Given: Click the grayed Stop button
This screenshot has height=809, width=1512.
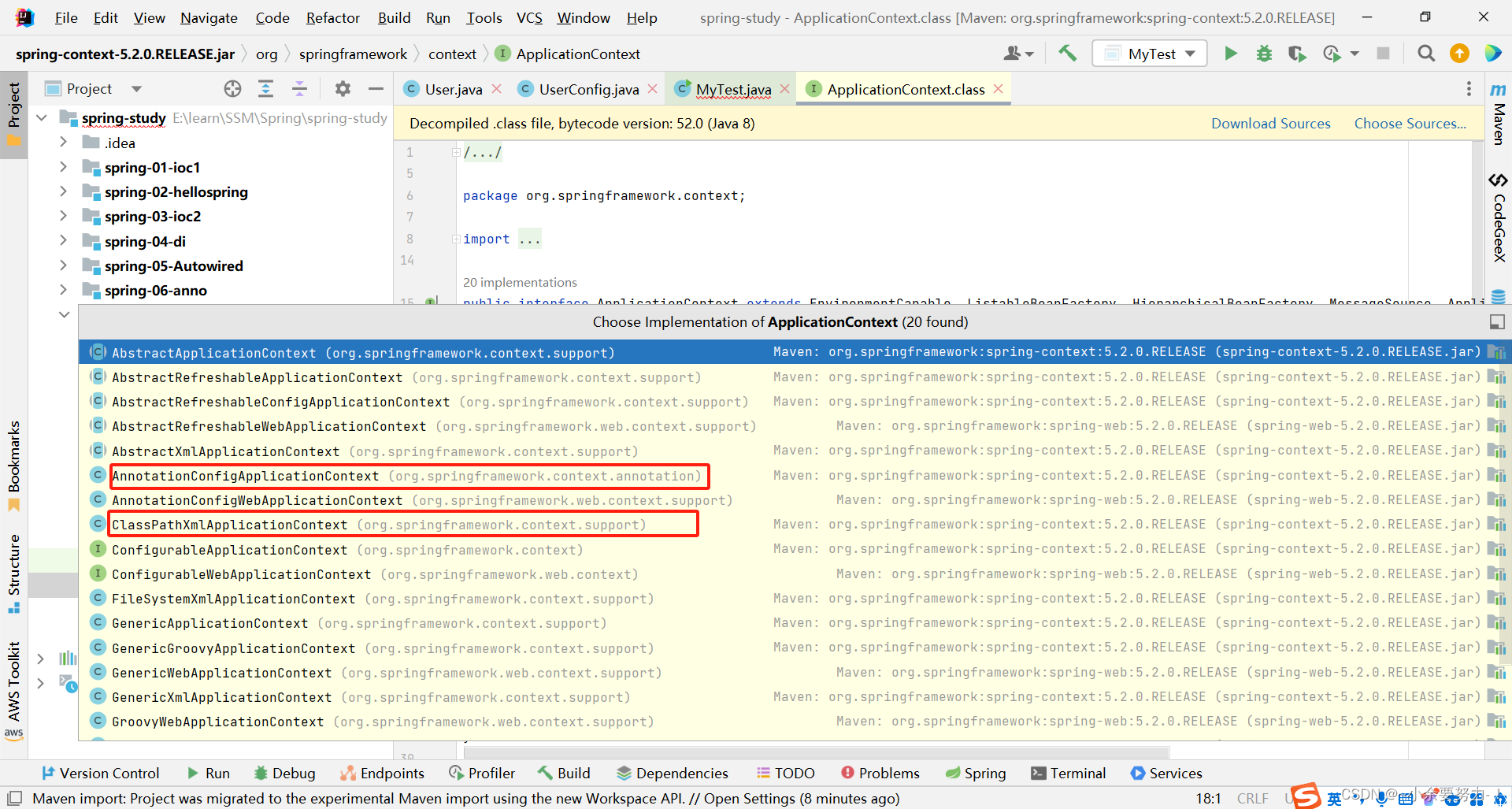Looking at the screenshot, I should pyautogui.click(x=1383, y=54).
